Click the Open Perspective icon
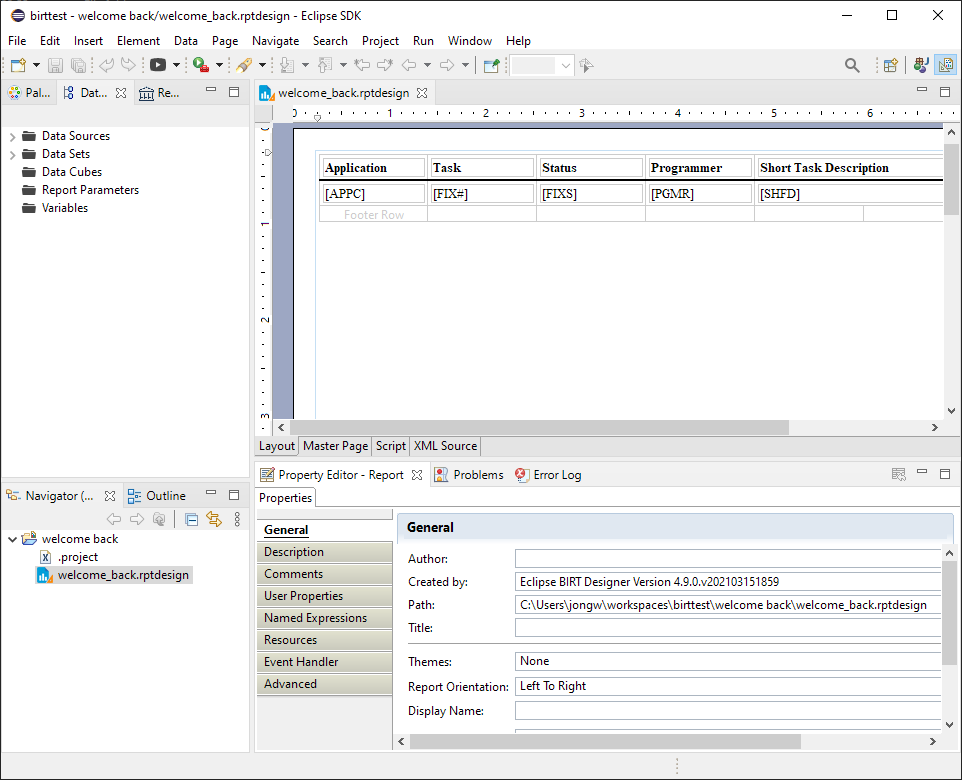 890,65
